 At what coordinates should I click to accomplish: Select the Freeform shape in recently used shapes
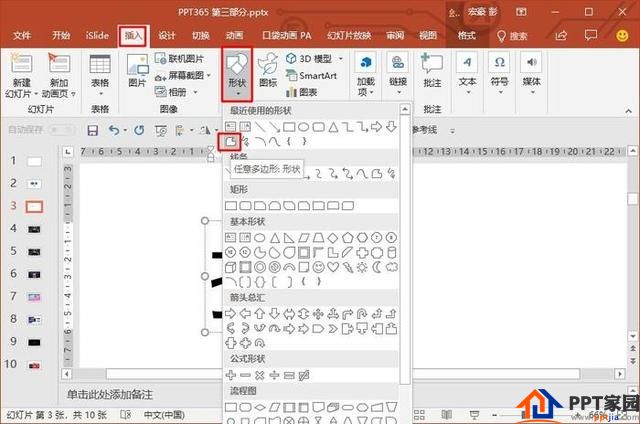tap(231, 142)
